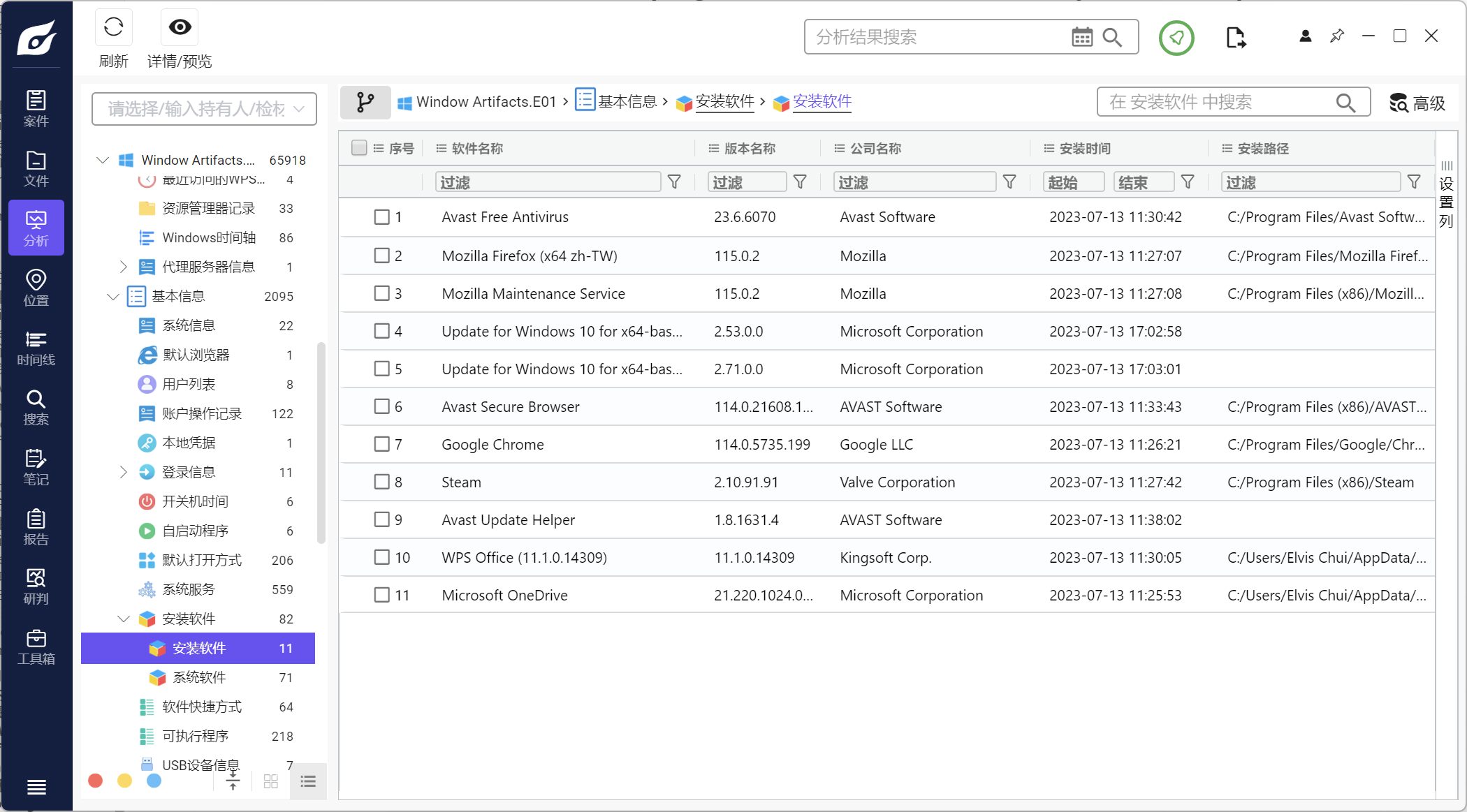Click the user account icon
Viewport: 1467px width, 812px height.
[1305, 36]
